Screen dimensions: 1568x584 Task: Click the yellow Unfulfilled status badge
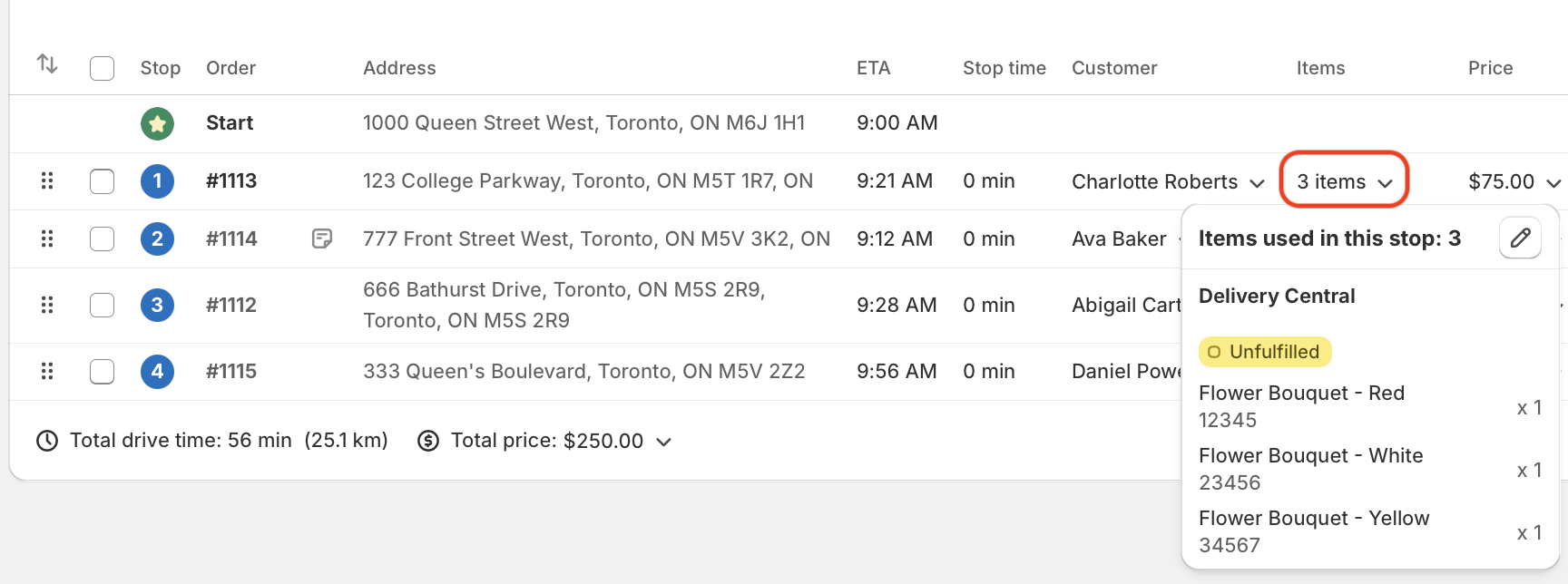point(1265,352)
